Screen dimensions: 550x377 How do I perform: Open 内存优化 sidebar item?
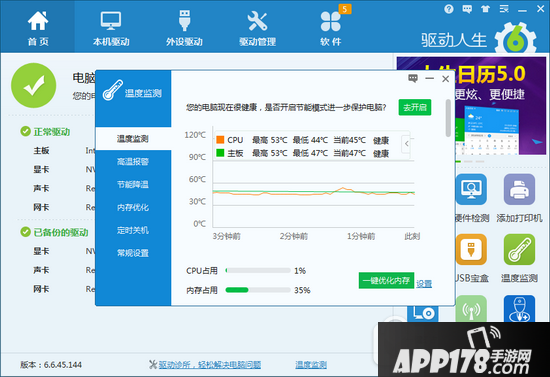133,207
